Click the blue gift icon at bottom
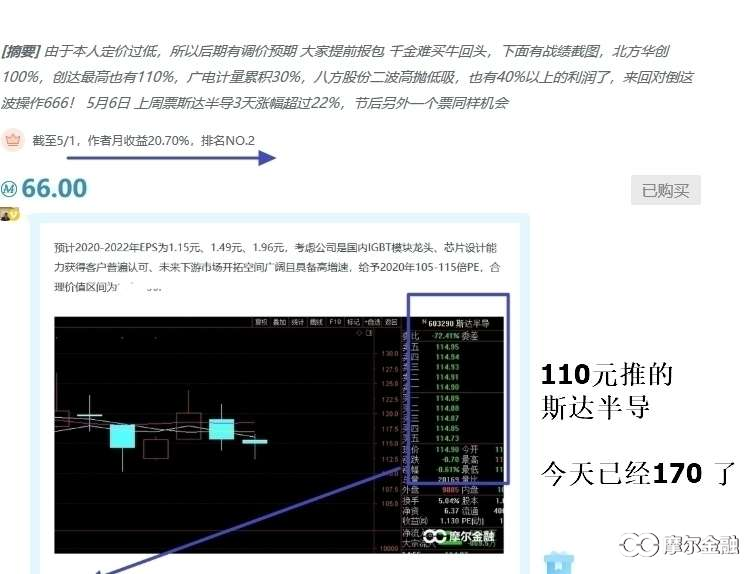754x574 pixels. [556, 563]
